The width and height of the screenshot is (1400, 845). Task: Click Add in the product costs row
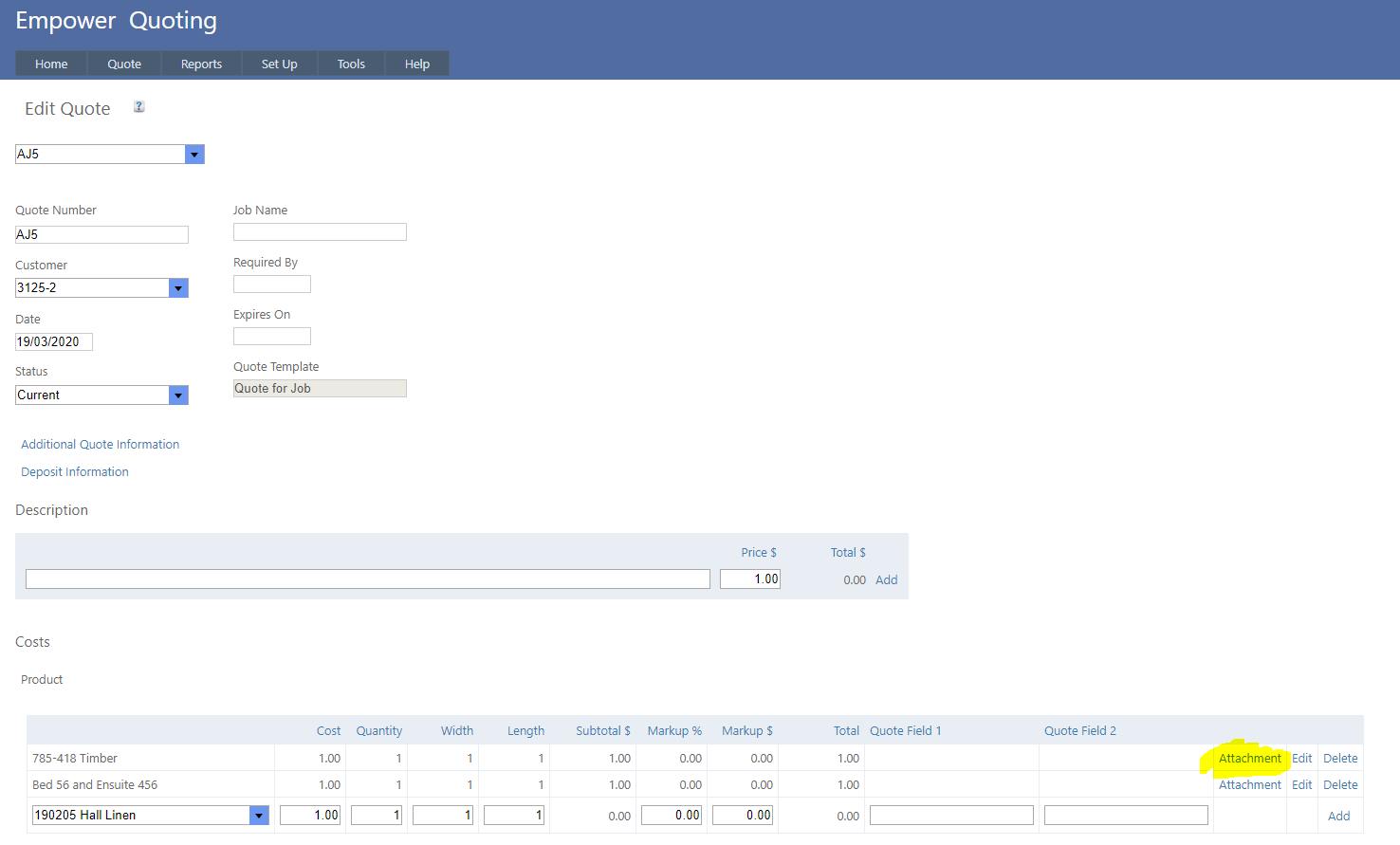pos(1338,817)
